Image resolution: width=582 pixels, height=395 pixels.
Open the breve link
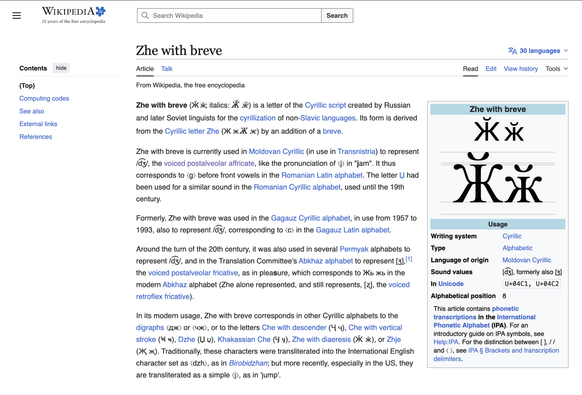(332, 131)
